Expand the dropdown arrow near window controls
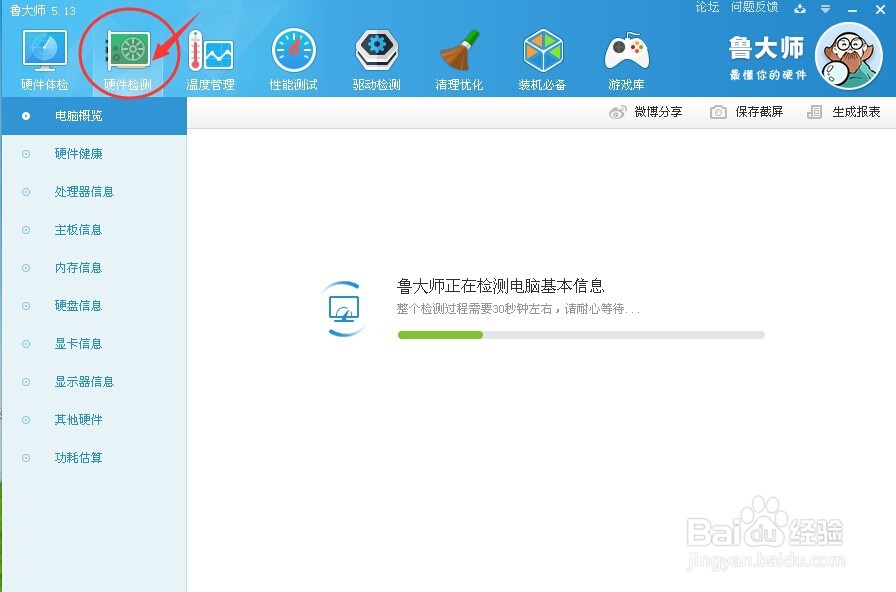The height and width of the screenshot is (592, 896). (x=826, y=8)
